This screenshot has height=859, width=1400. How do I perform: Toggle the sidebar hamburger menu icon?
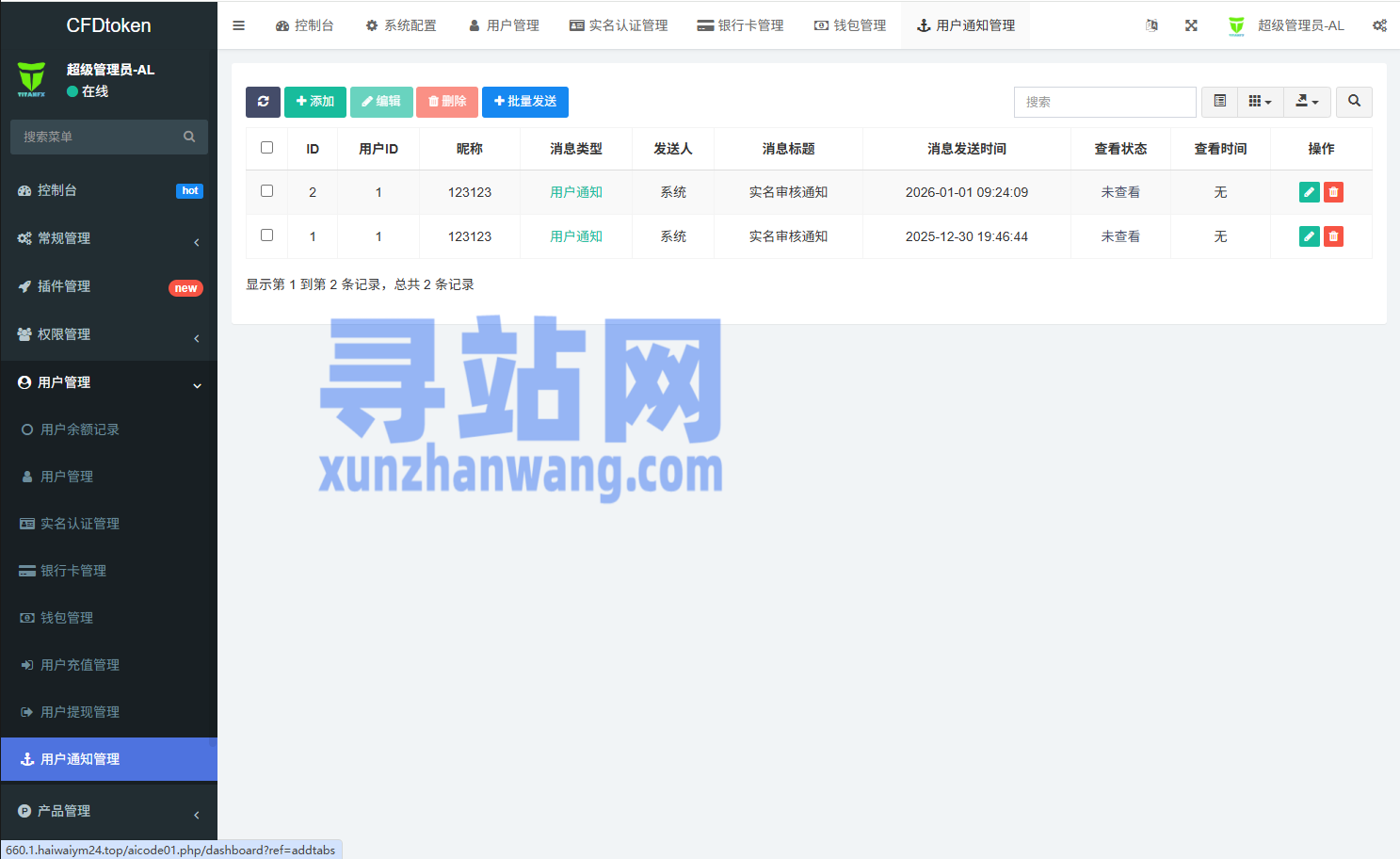click(239, 25)
